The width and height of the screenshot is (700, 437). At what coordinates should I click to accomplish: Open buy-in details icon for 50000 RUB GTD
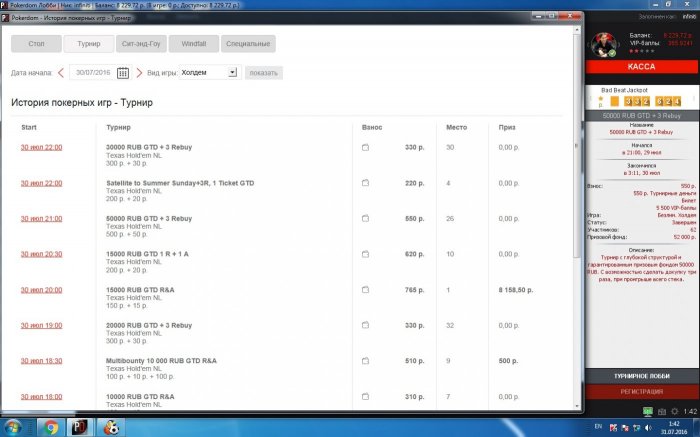tap(365, 218)
